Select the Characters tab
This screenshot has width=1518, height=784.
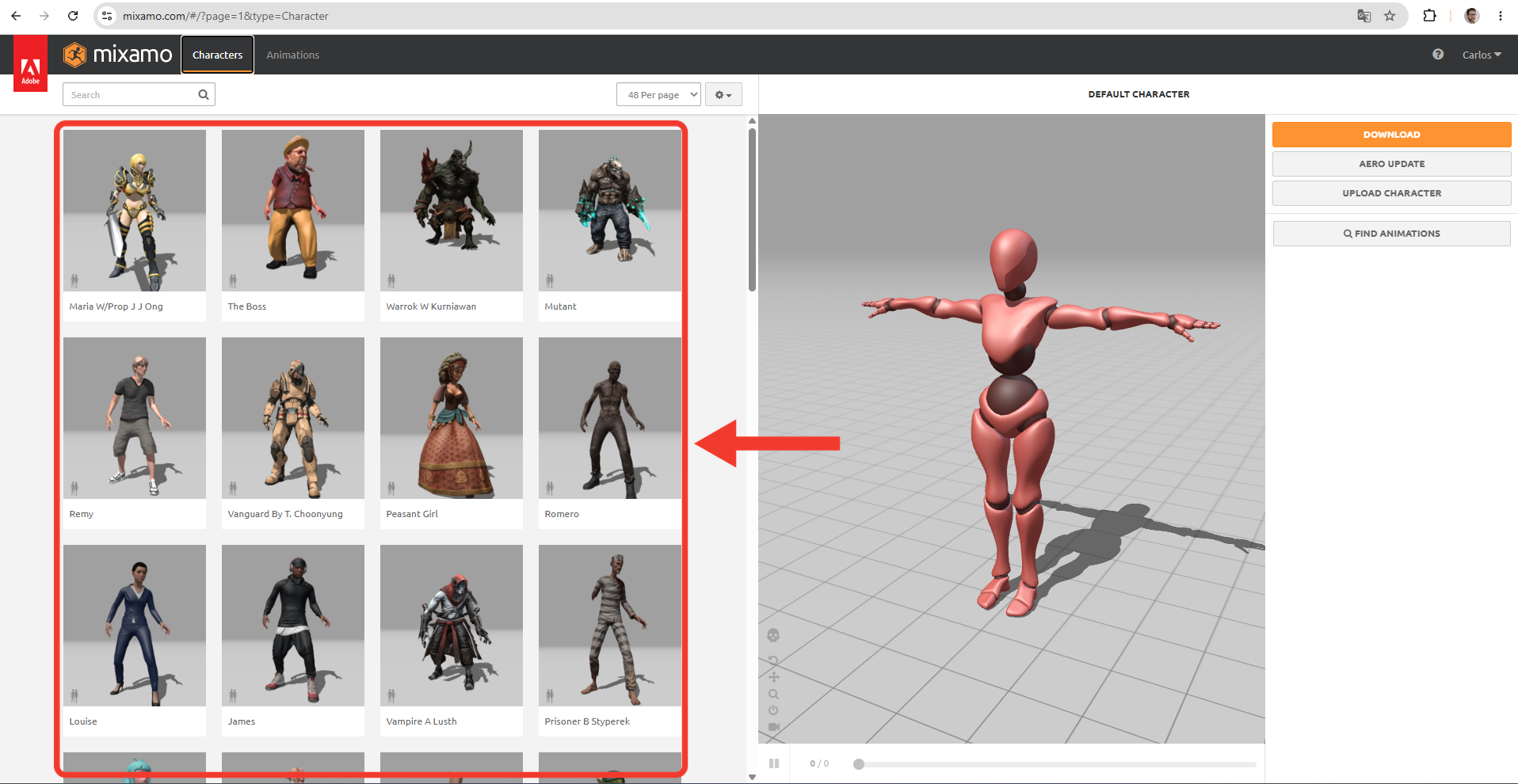[217, 55]
